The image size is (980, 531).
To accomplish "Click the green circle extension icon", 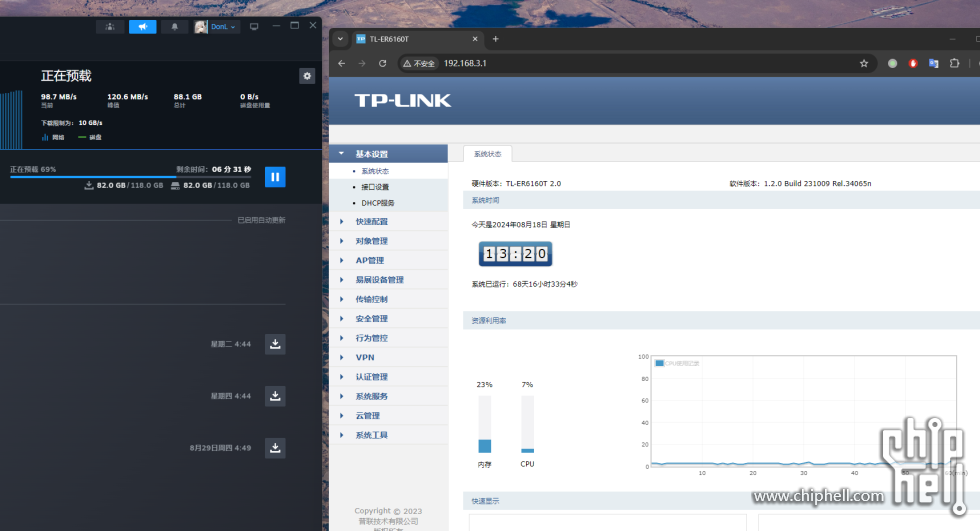I will click(892, 63).
